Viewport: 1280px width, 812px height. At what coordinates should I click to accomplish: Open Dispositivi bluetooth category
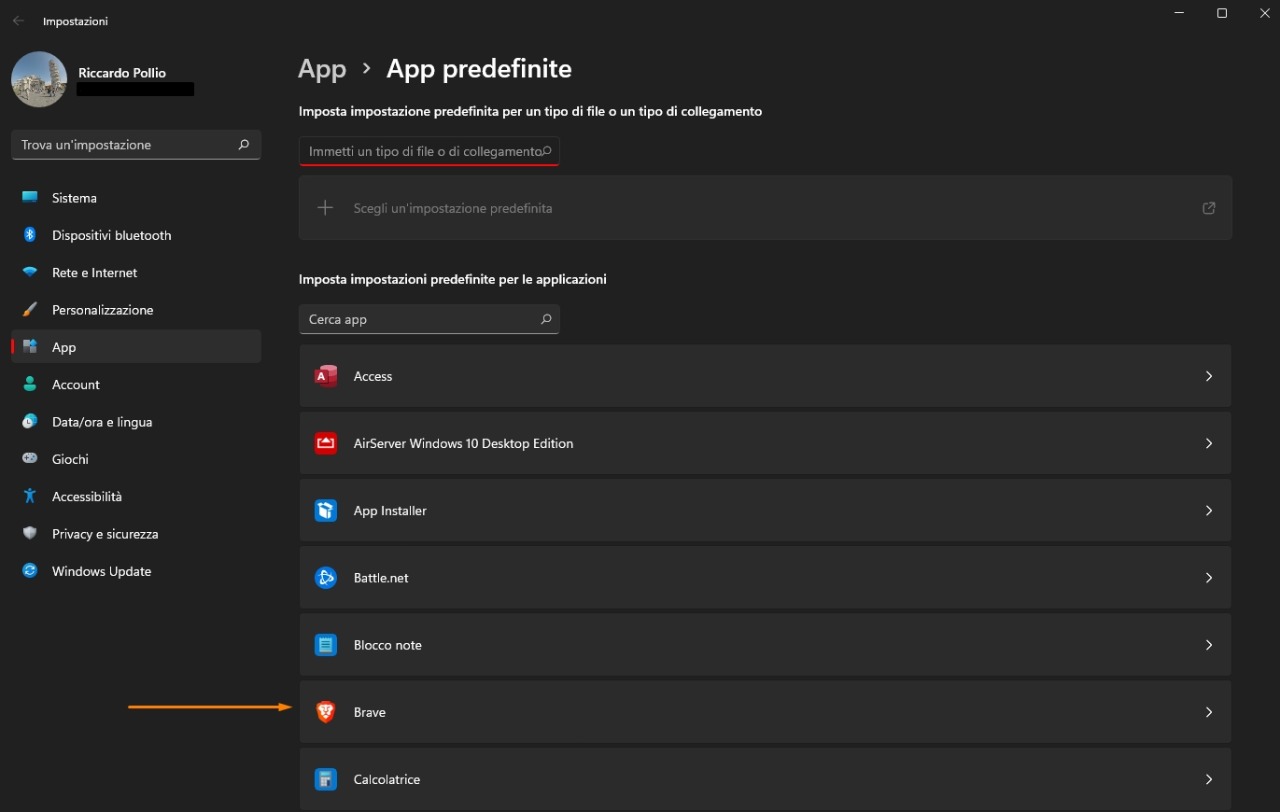coord(136,235)
